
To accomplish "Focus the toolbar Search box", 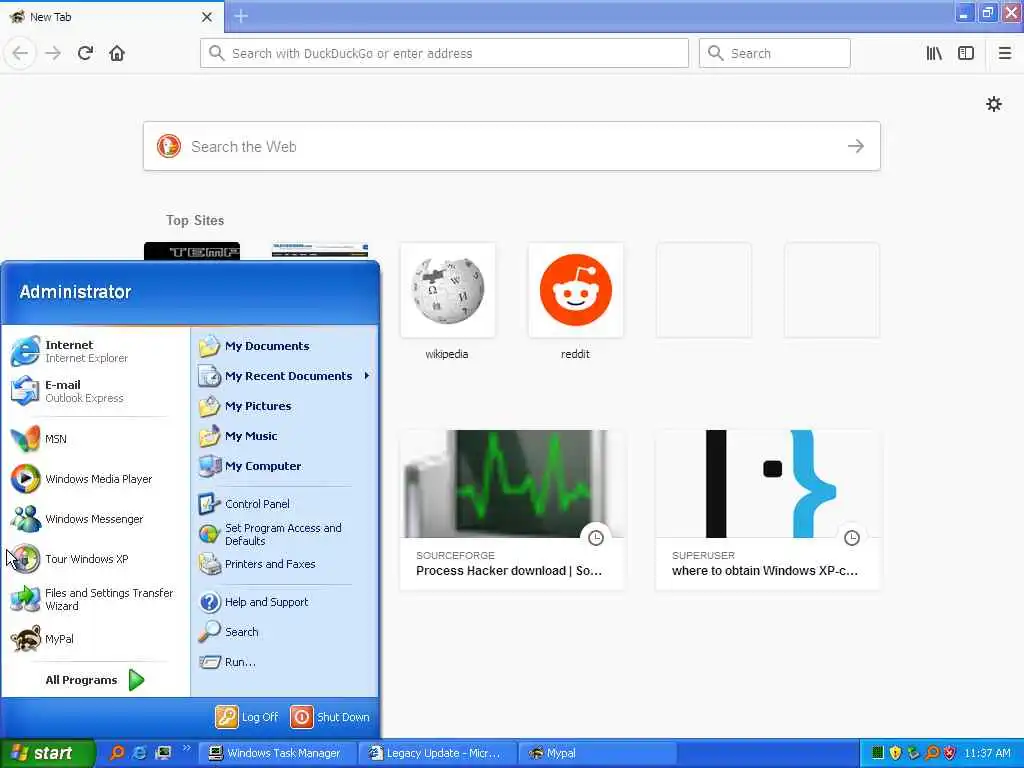I will [x=775, y=53].
